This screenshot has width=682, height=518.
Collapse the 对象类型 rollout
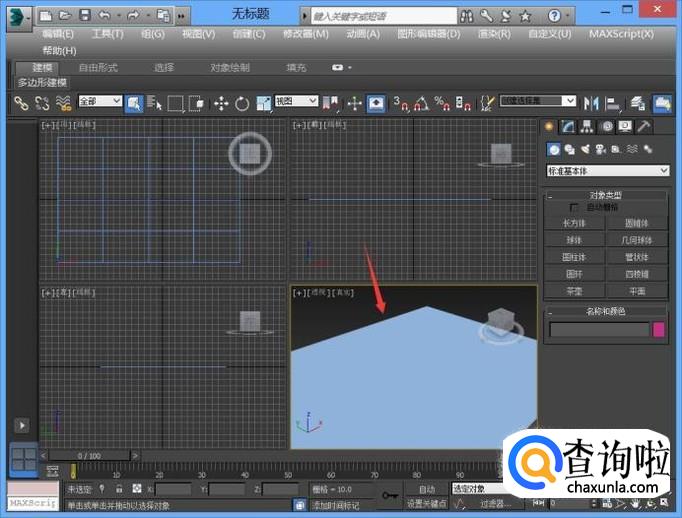pos(606,195)
